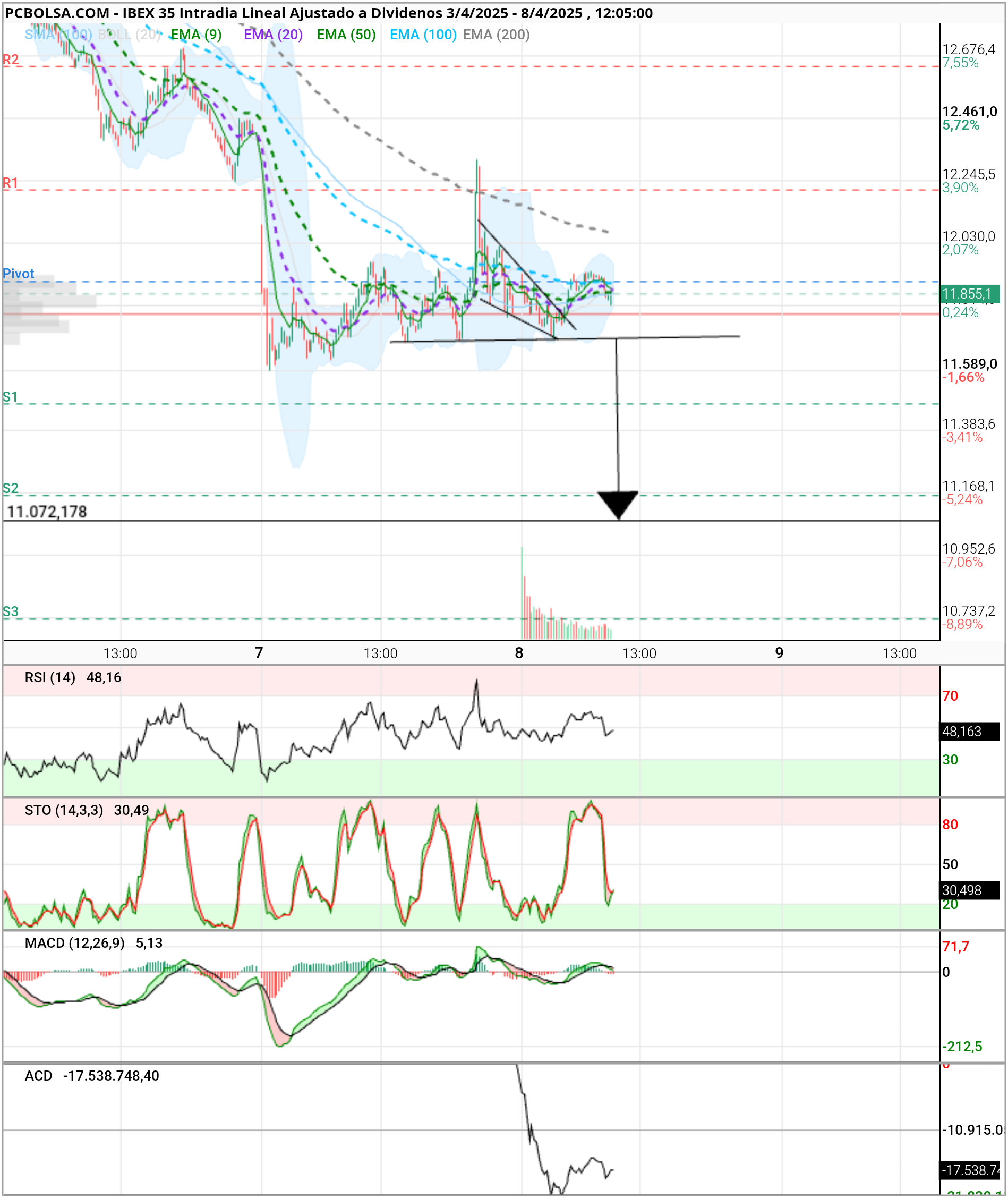Select the S1 support label
The width and height of the screenshot is (1008, 1198).
(x=10, y=397)
